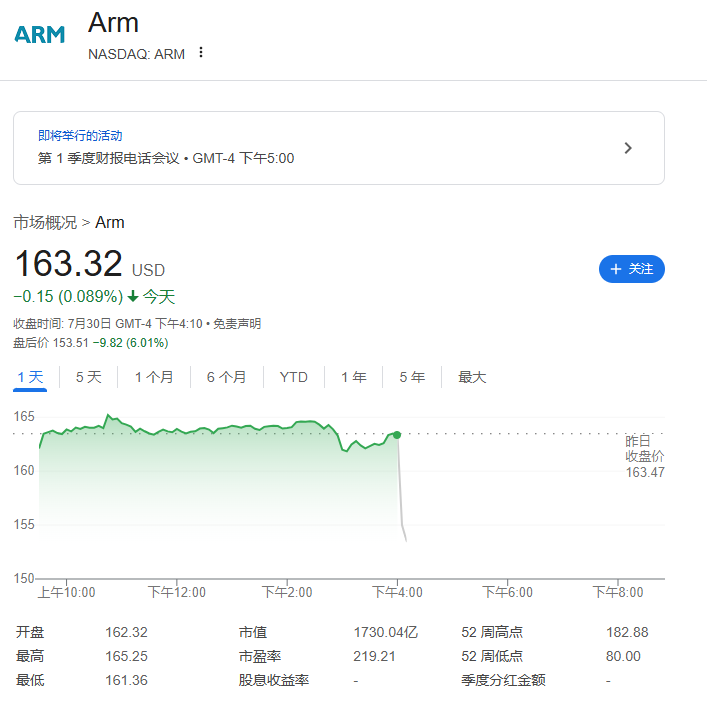
Task: Click the 下午8:00 axis label
Action: click(618, 592)
